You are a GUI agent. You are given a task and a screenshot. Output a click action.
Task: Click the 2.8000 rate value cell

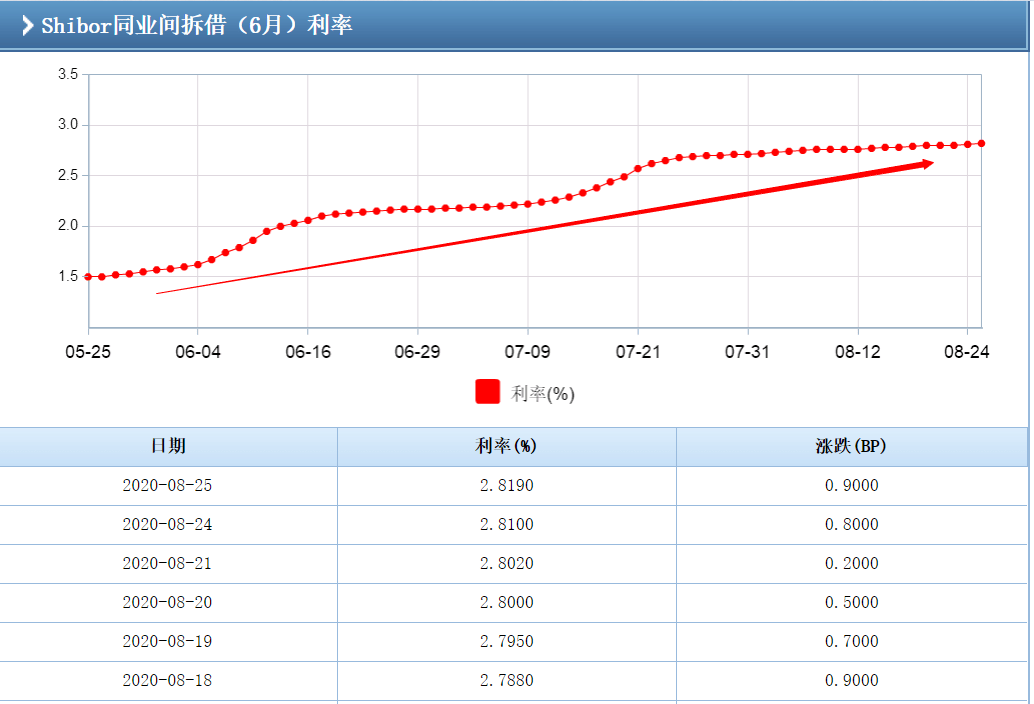point(506,603)
